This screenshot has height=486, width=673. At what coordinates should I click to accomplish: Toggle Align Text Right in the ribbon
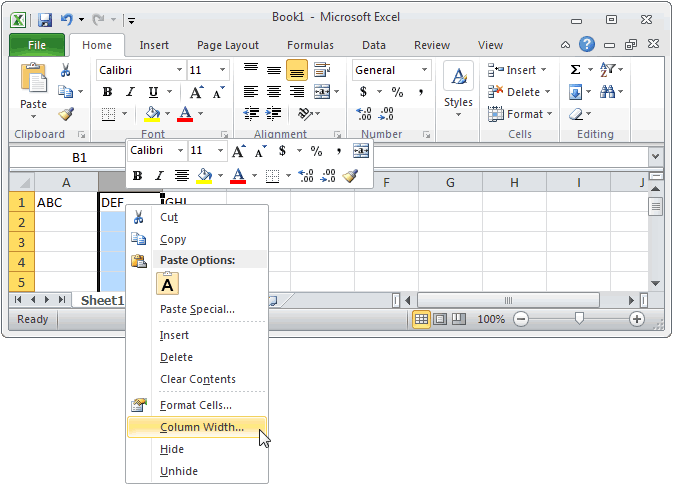297,92
